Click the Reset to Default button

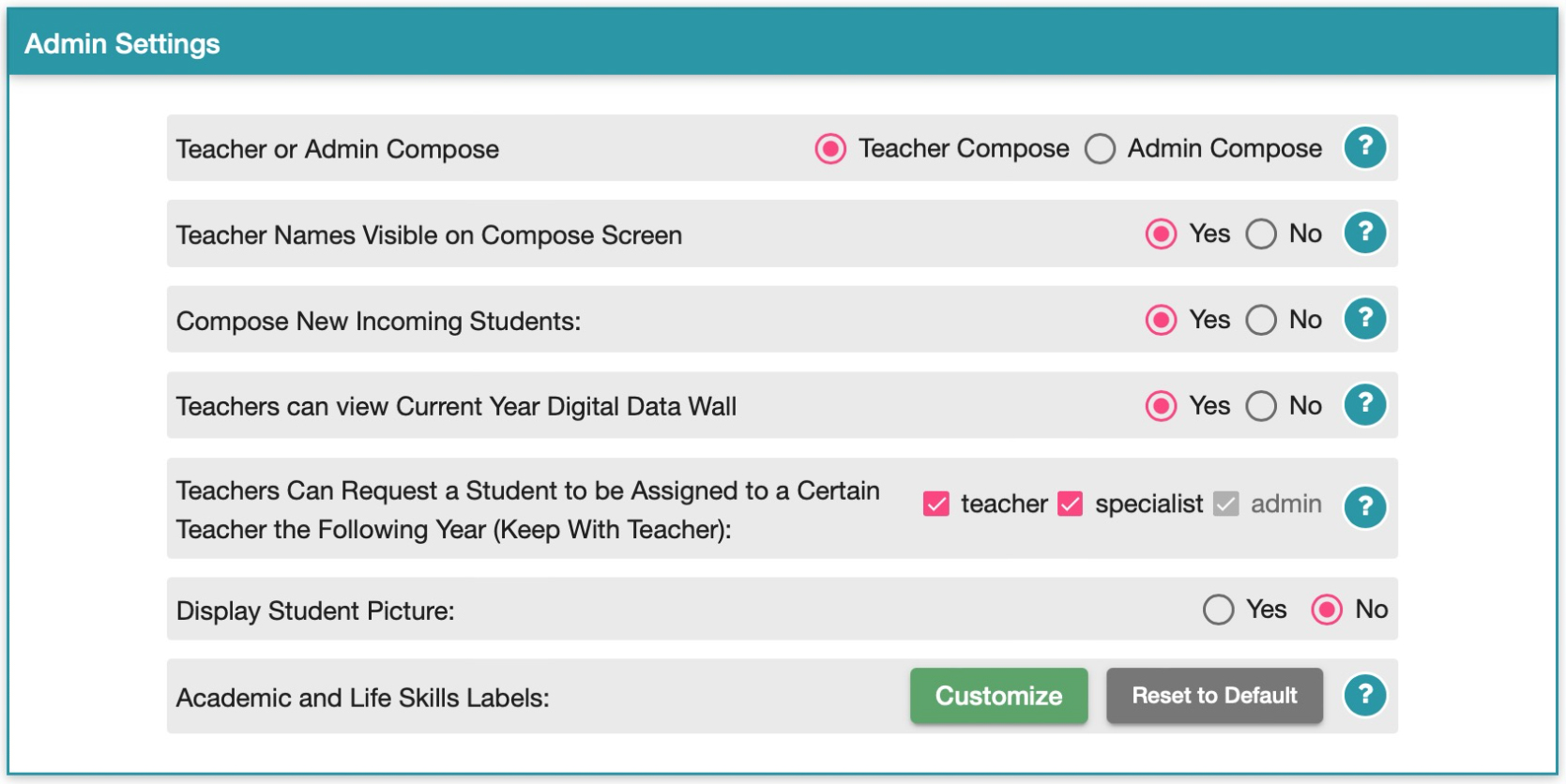(x=1215, y=696)
